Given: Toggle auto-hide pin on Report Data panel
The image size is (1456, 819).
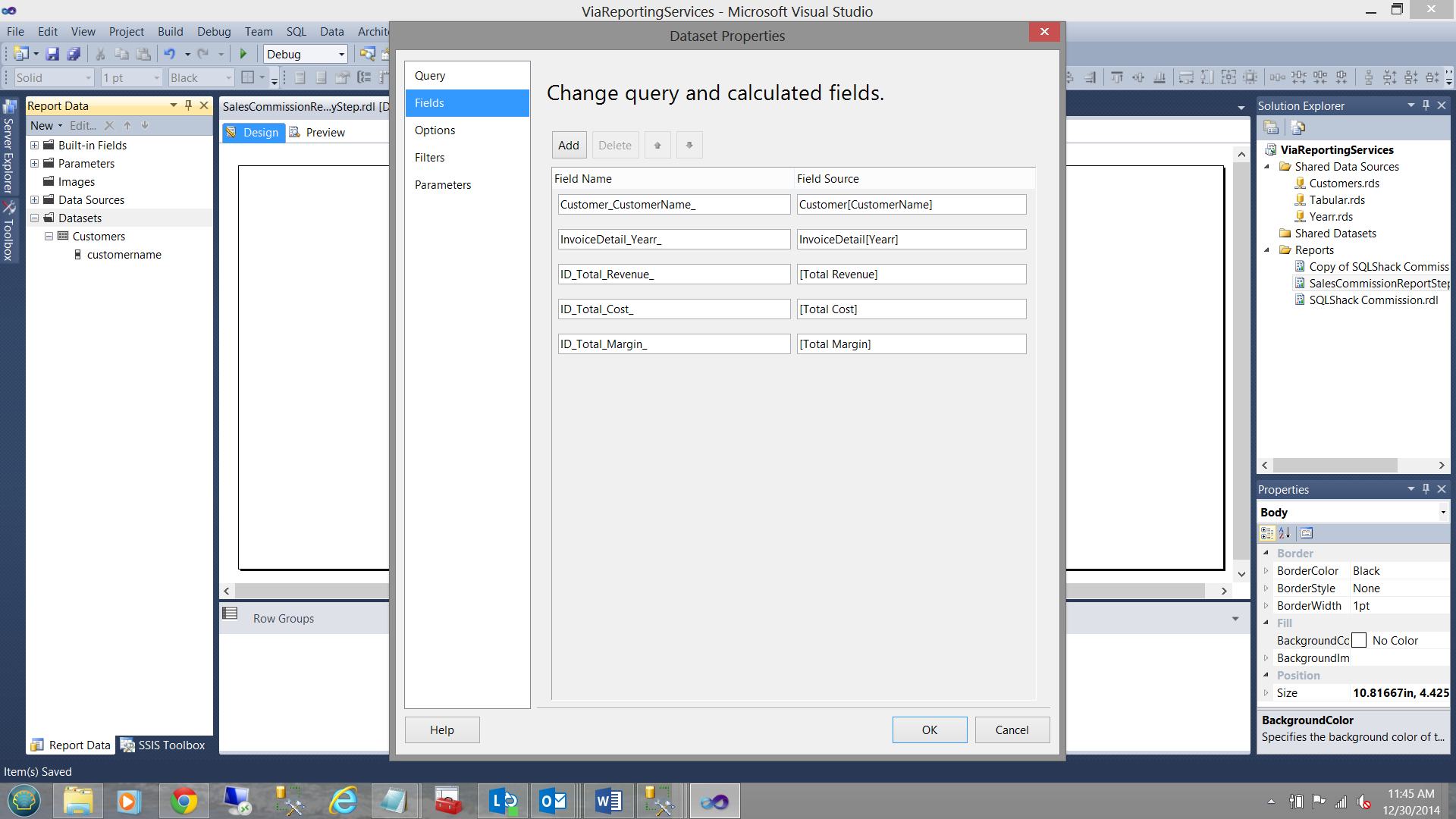Looking at the screenshot, I should pyautogui.click(x=188, y=105).
